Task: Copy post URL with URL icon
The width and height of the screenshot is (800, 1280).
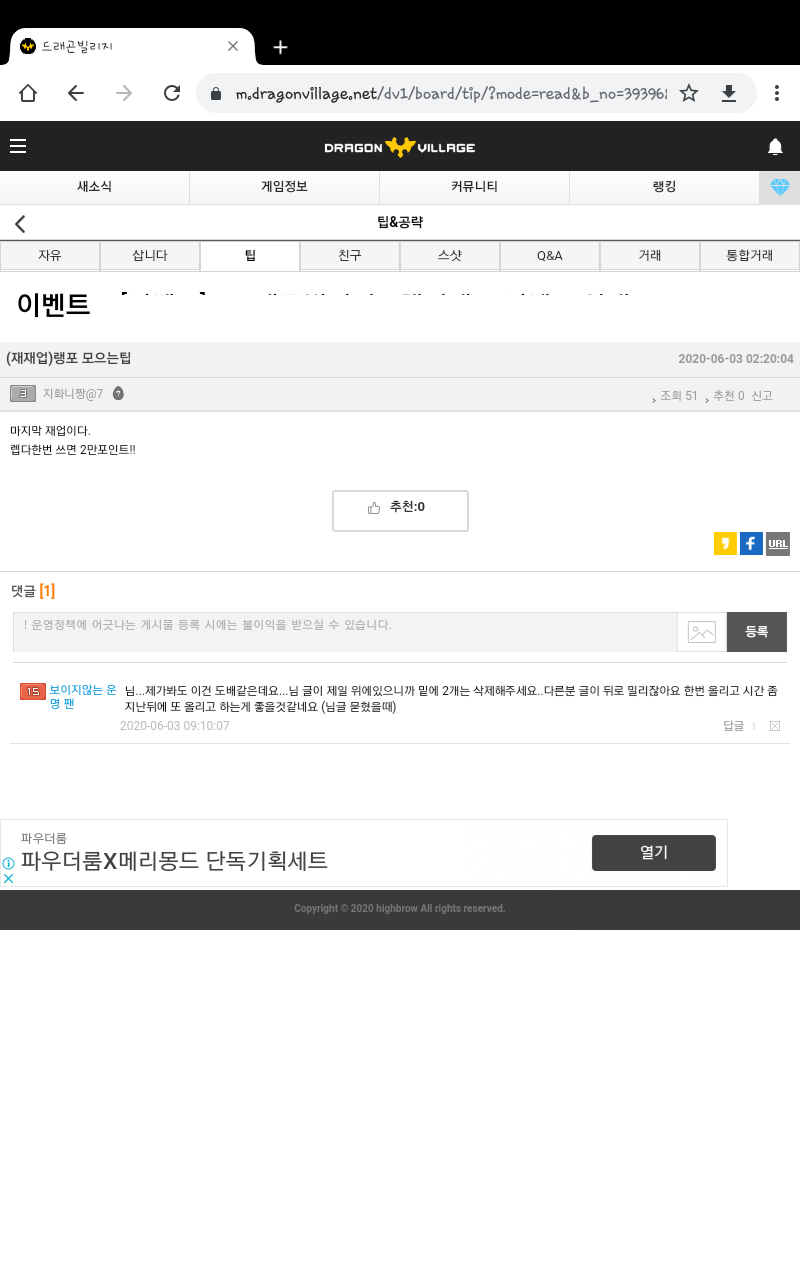Action: coord(777,544)
